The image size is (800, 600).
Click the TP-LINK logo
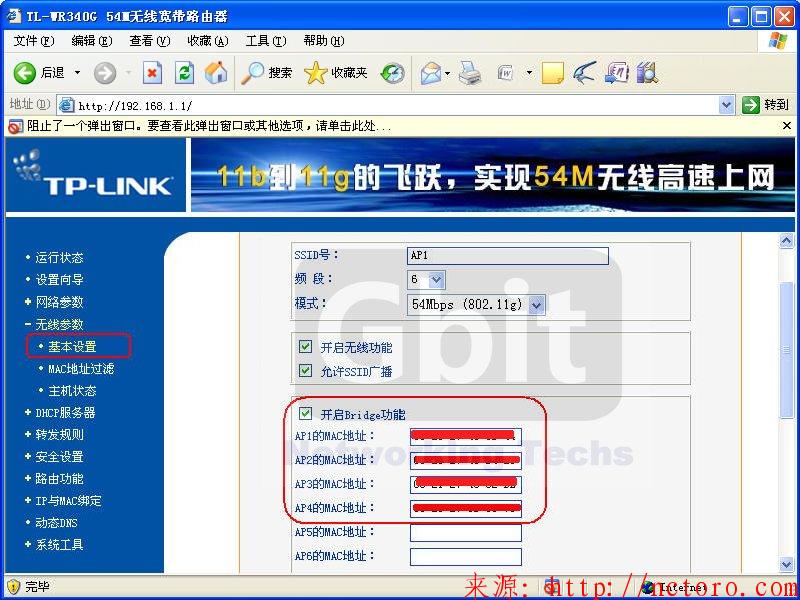pos(95,174)
